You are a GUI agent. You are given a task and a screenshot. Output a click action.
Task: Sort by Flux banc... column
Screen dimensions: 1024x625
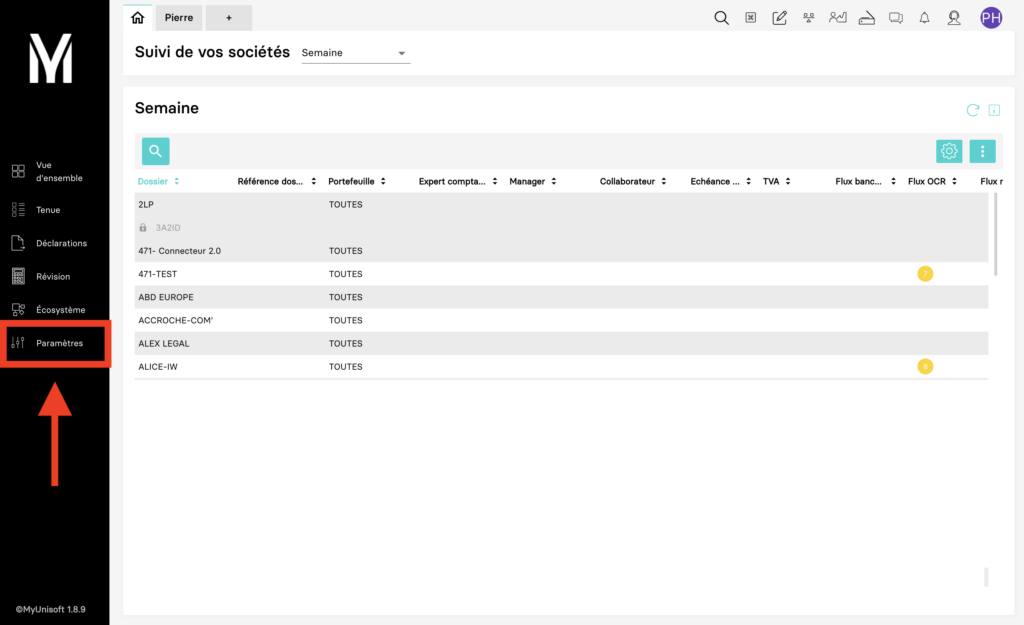865,181
